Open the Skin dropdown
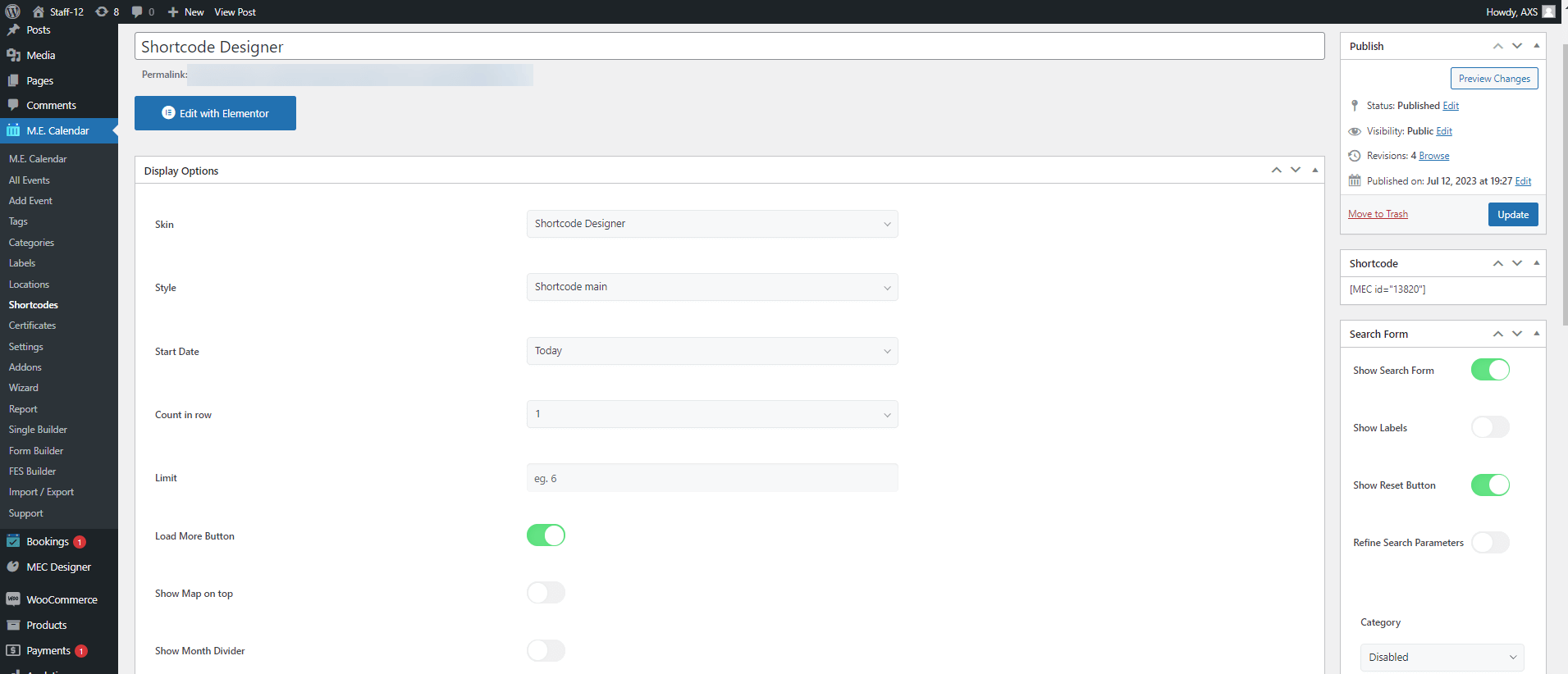This screenshot has height=674, width=1568. [711, 224]
